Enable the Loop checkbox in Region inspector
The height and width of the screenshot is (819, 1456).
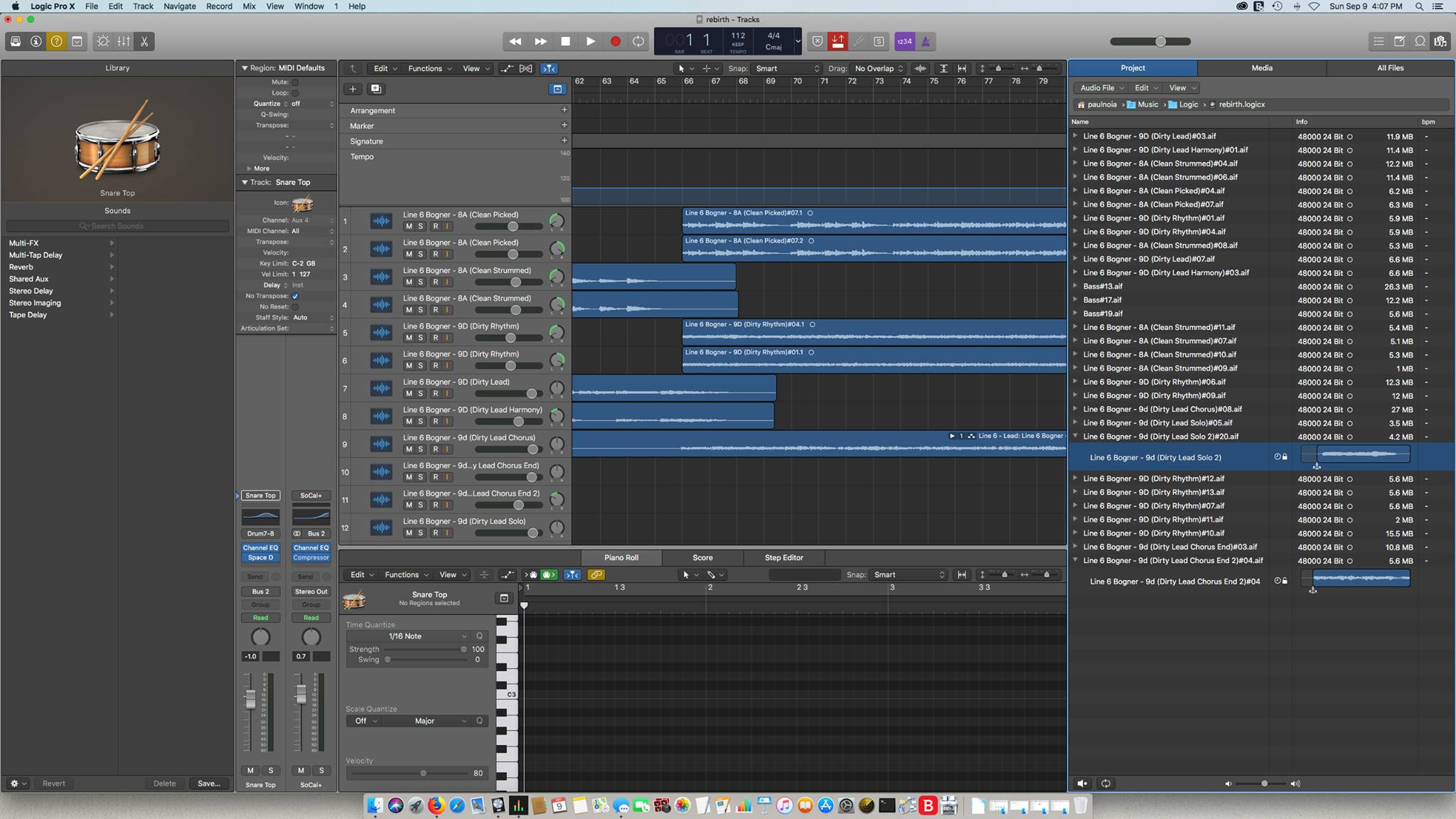coord(295,93)
